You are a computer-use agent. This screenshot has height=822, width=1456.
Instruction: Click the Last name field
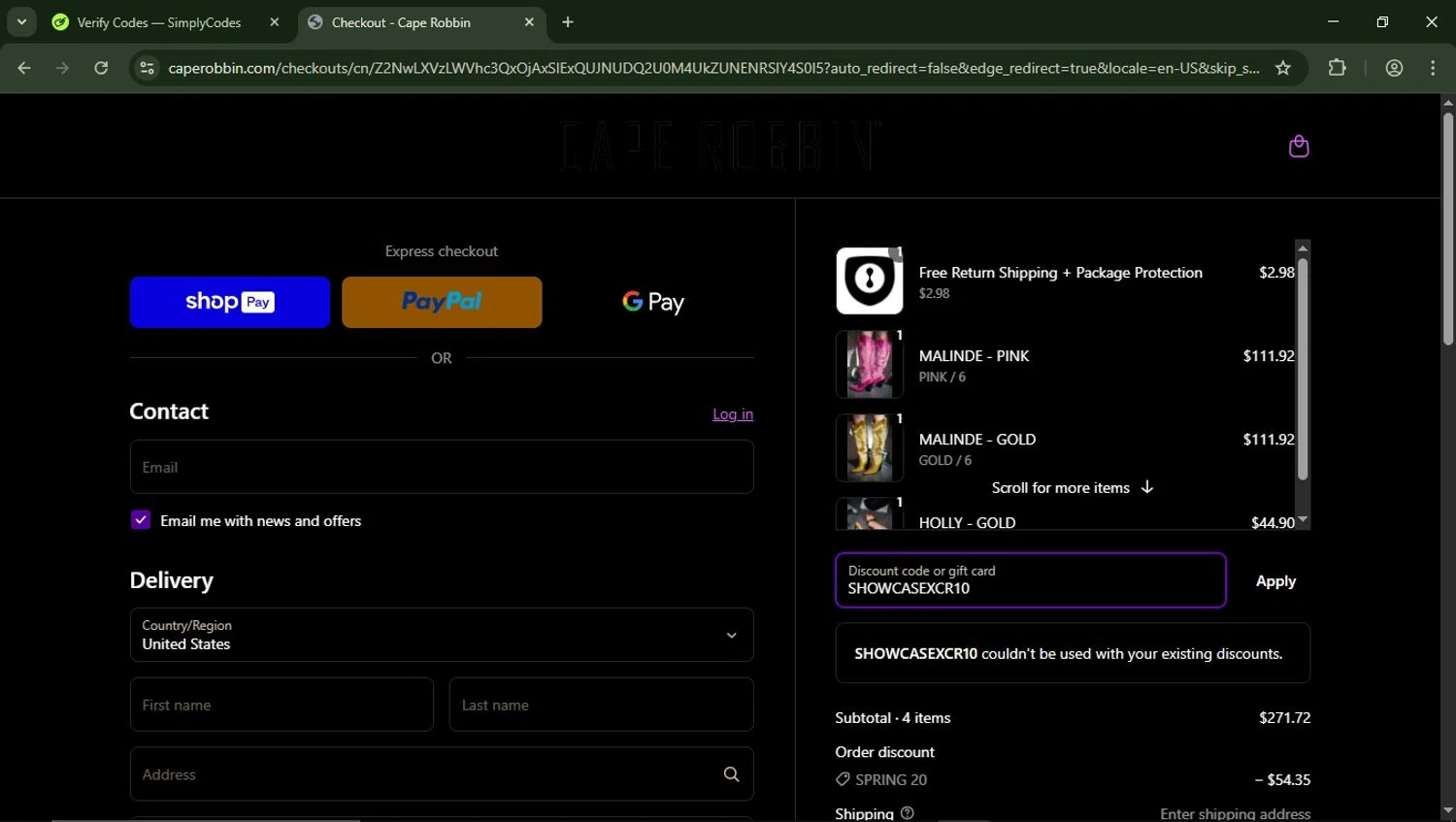coord(601,705)
